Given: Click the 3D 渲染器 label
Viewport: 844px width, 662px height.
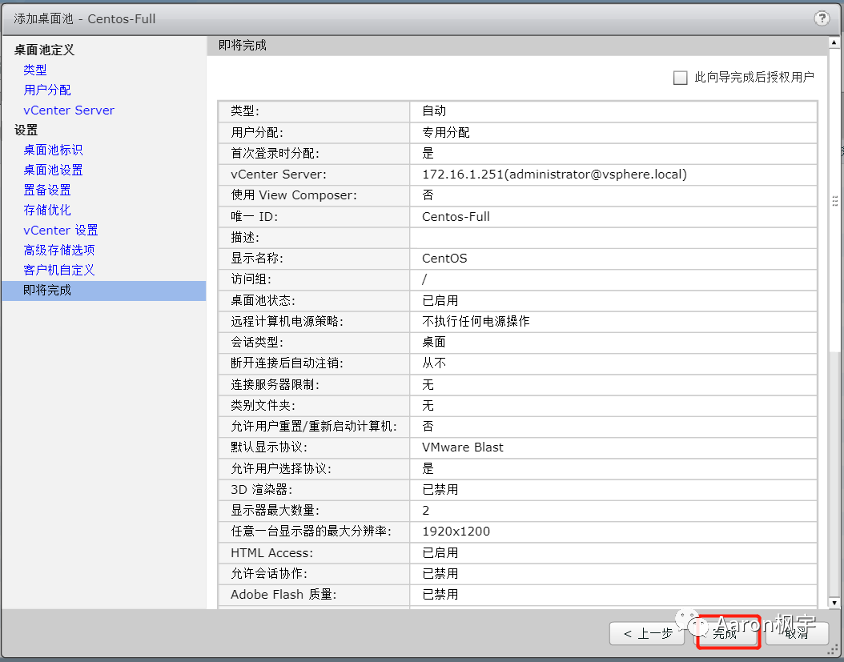Looking at the screenshot, I should click(x=262, y=490).
